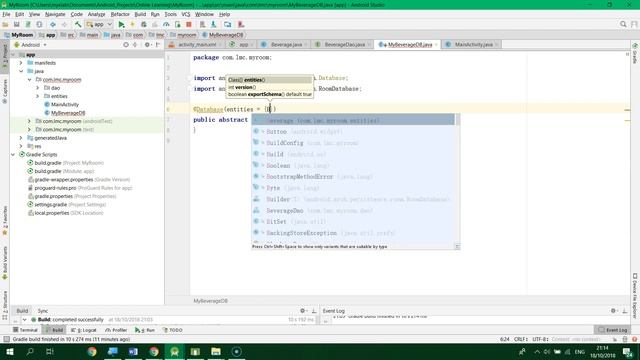Open the File menu
Image resolution: width=640 pixels, height=360 pixels.
6,14
